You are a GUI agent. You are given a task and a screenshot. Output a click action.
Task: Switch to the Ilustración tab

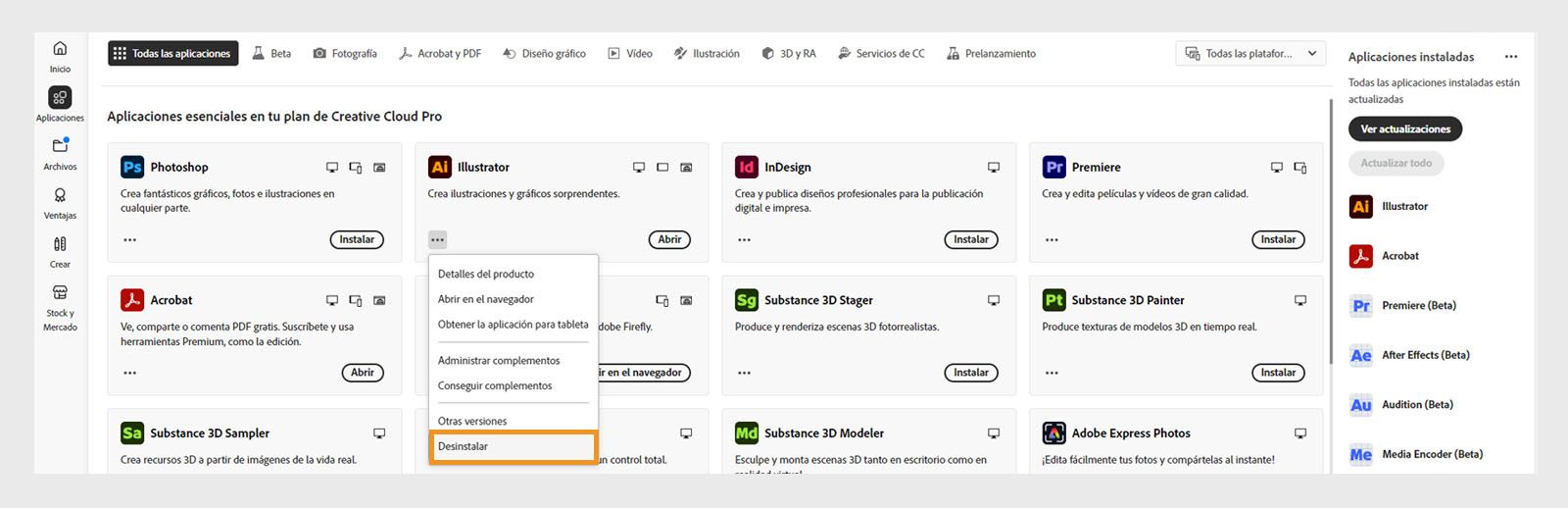coord(707,54)
